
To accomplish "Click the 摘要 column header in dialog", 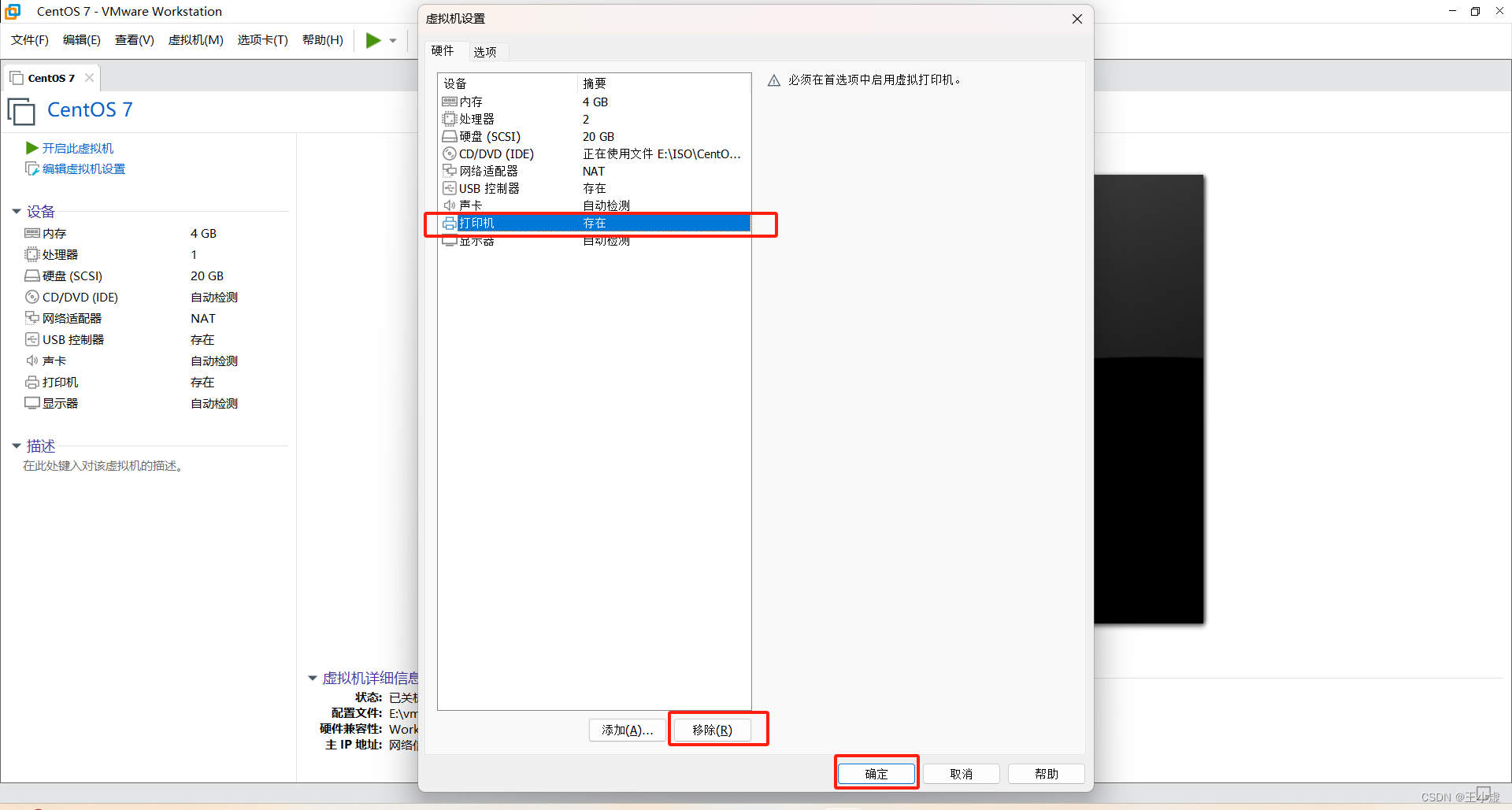I will [664, 83].
